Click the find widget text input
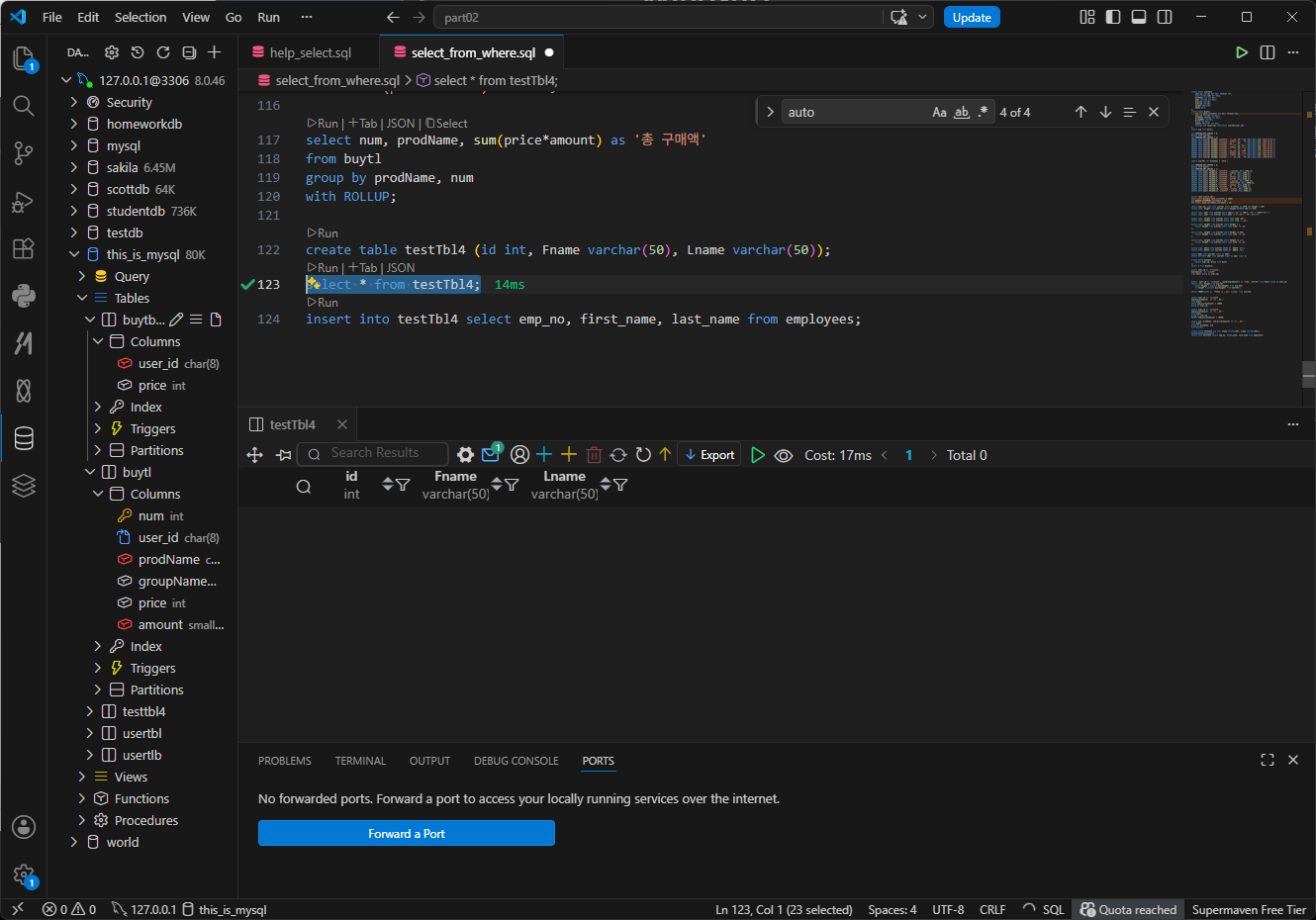The height and width of the screenshot is (920, 1316). coord(855,112)
